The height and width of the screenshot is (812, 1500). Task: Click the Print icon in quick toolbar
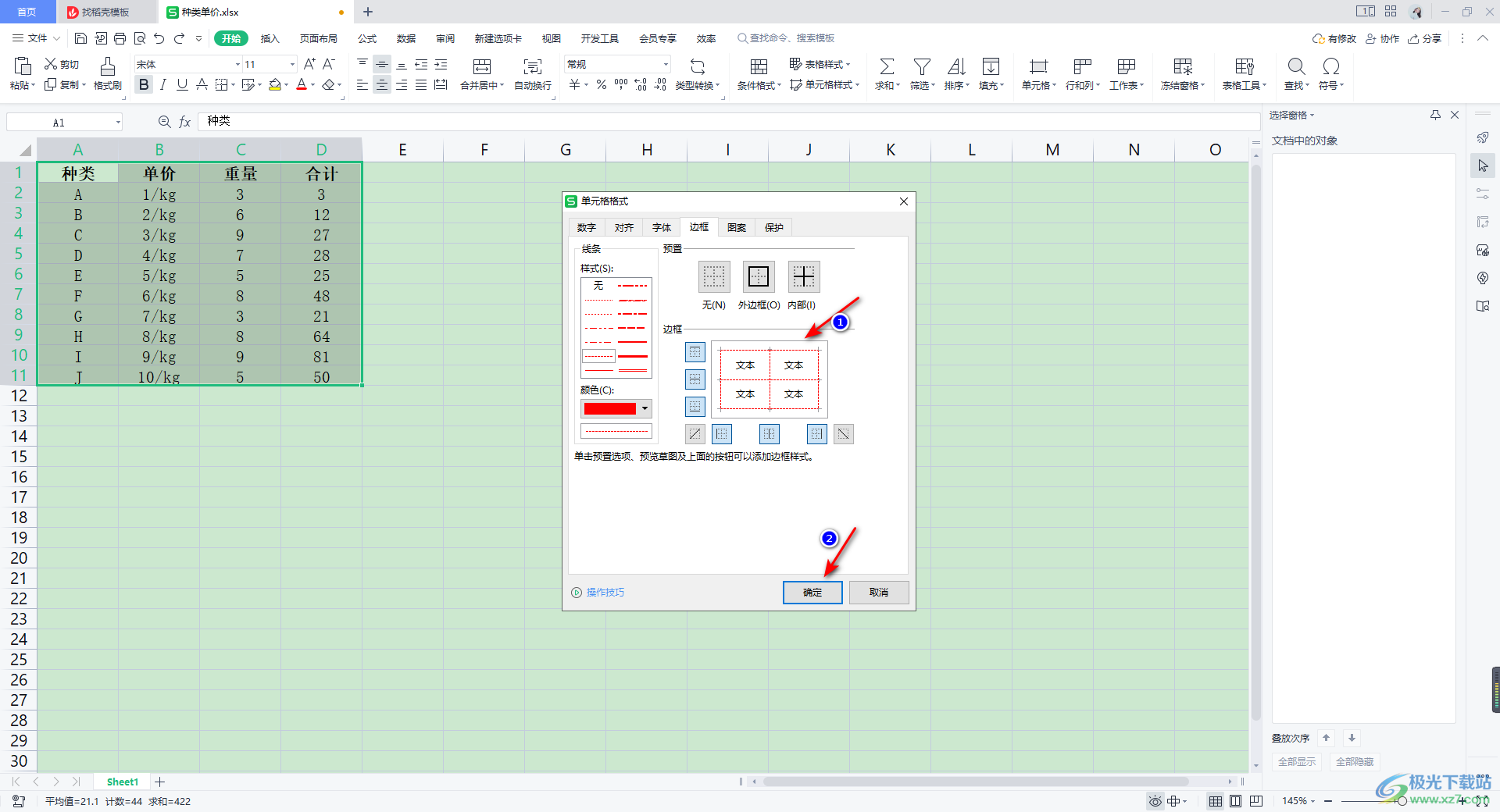(120, 38)
